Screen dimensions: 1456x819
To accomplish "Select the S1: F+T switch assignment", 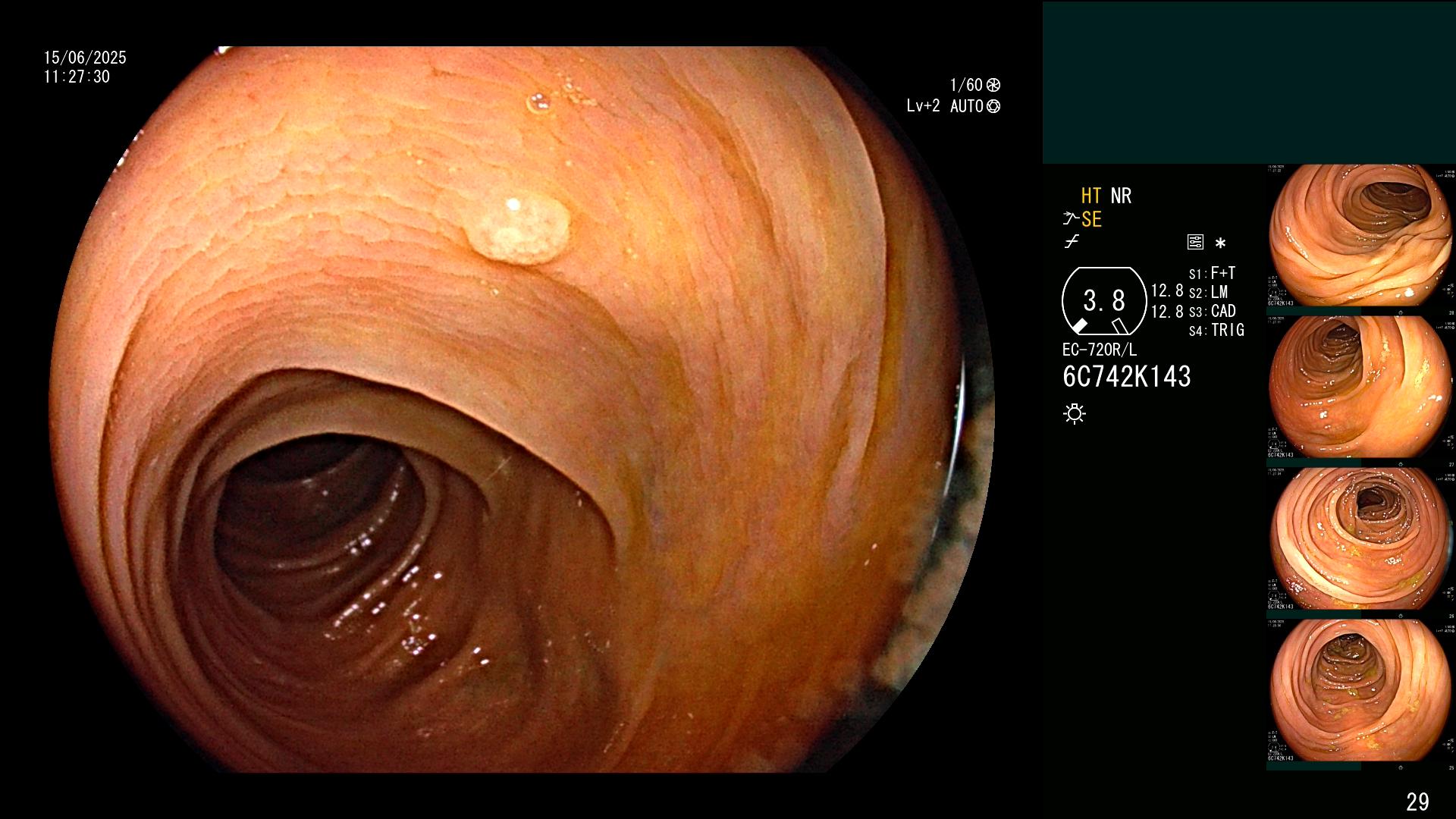I will tap(1212, 274).
